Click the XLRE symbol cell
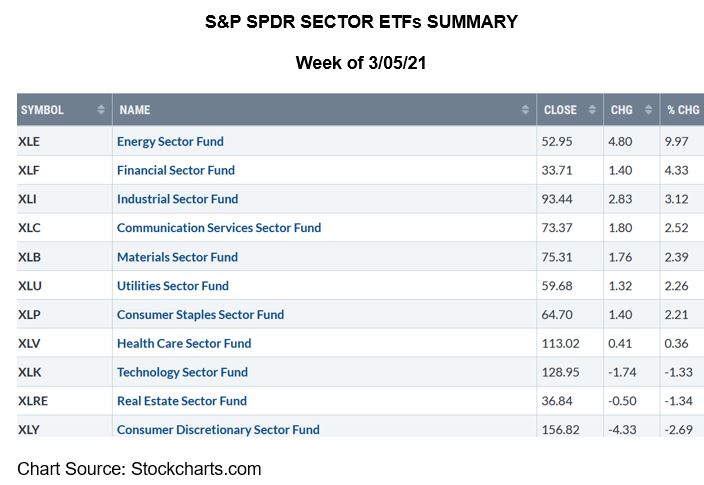 point(33,401)
